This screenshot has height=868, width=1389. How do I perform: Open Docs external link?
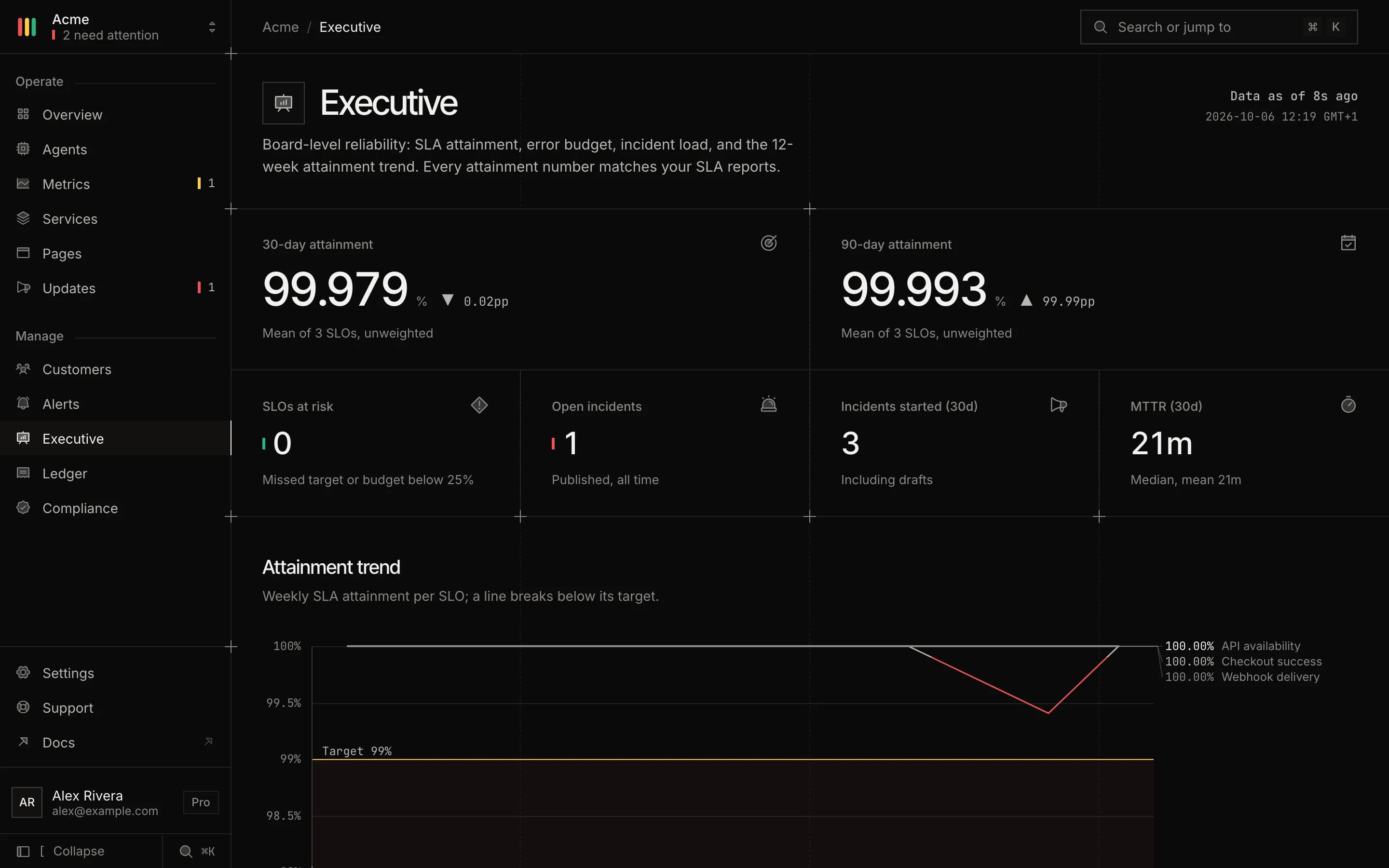tap(115, 742)
